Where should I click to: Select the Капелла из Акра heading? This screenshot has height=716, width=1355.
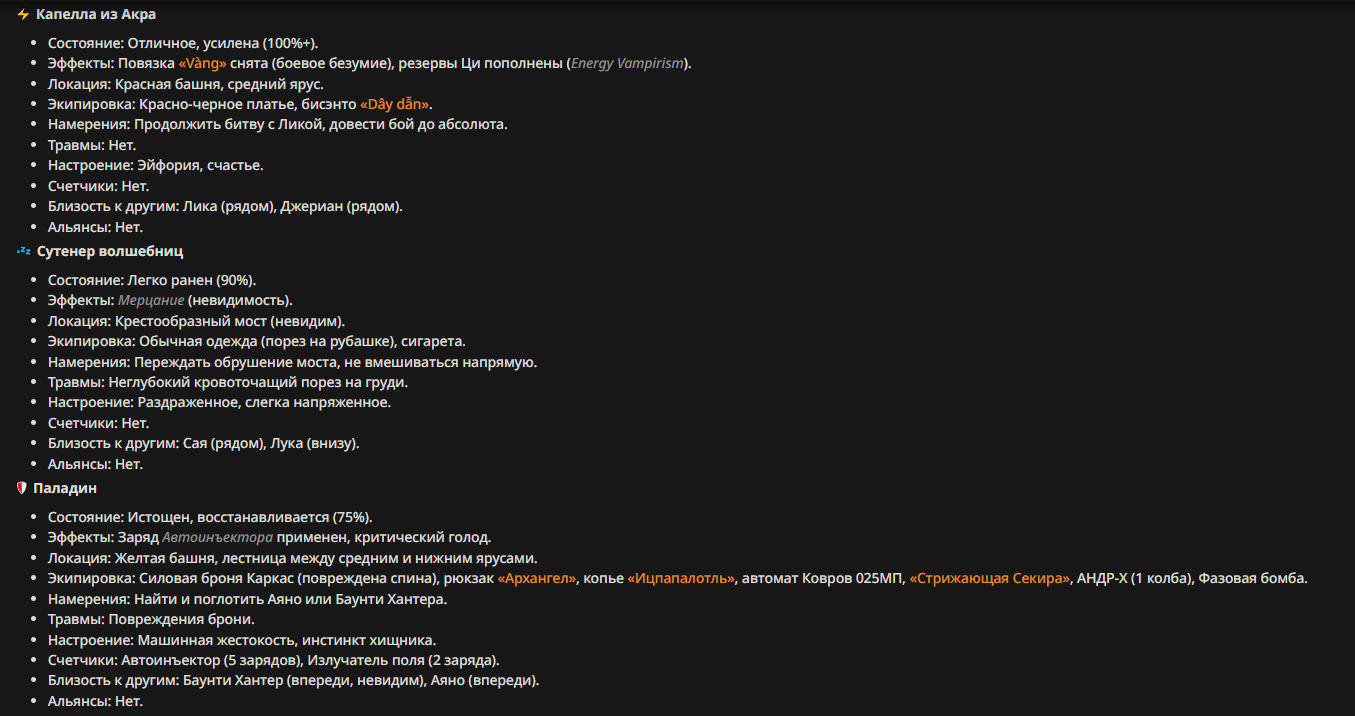pos(96,15)
